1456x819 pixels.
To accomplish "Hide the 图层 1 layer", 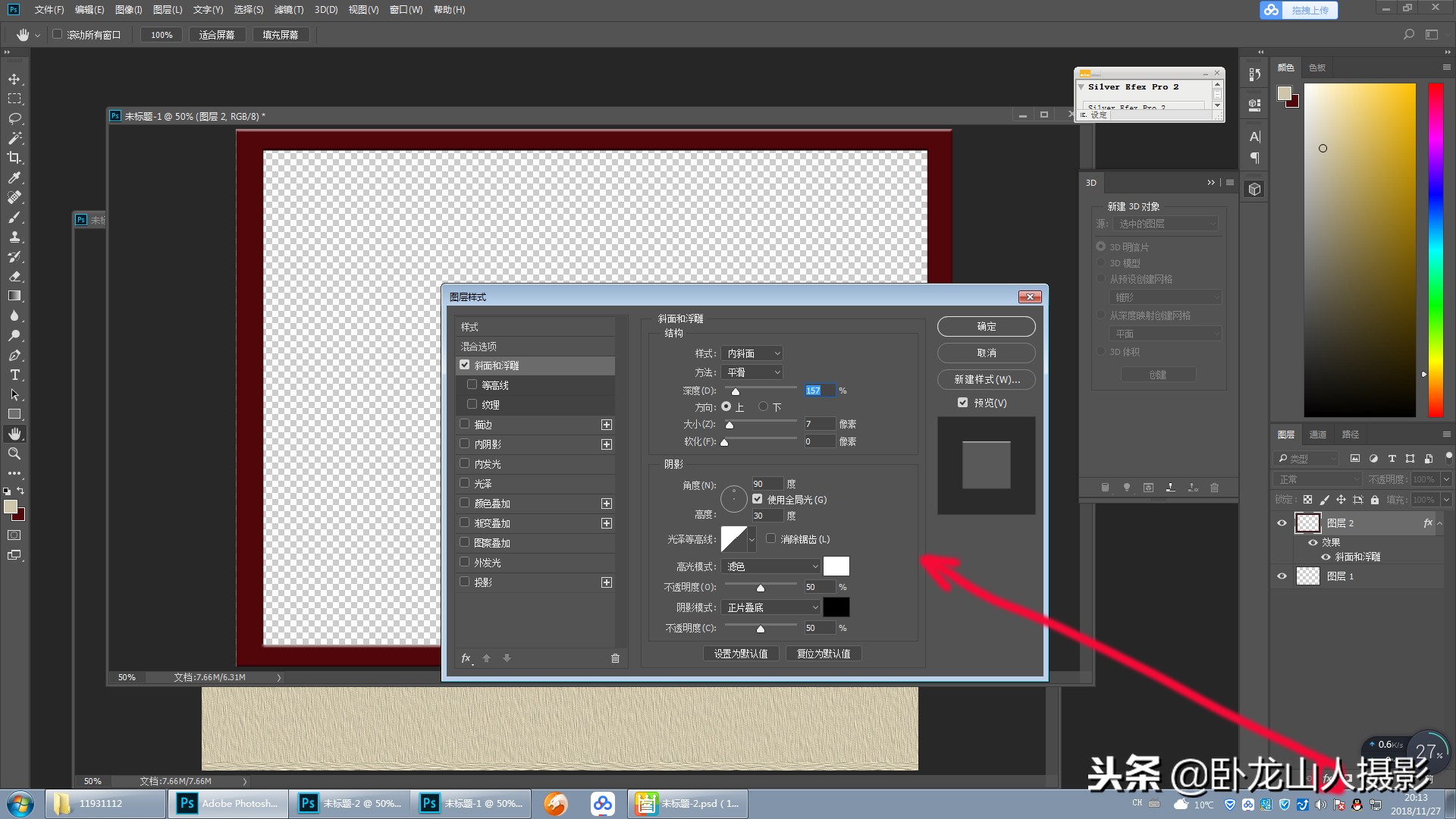I will 1282,576.
